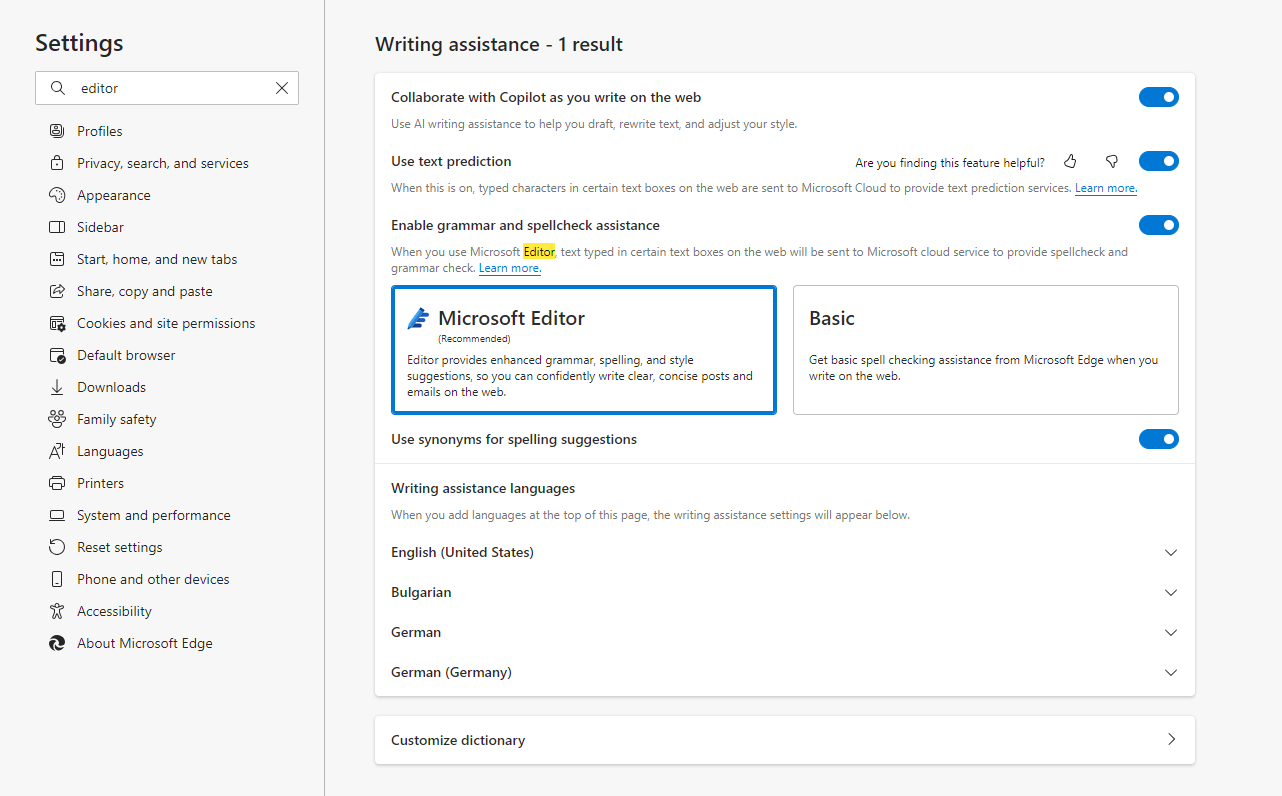Click the About Microsoft Edge logo icon
The height and width of the screenshot is (796, 1282).
pos(57,643)
